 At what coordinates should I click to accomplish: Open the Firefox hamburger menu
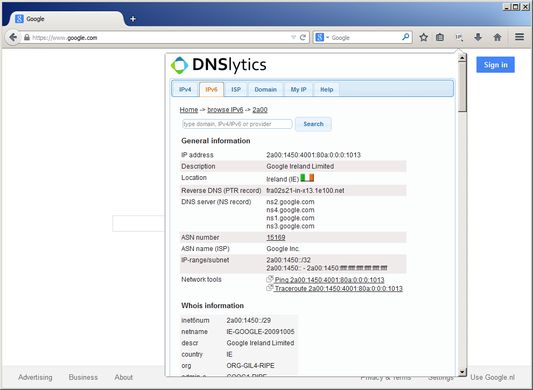pos(519,37)
